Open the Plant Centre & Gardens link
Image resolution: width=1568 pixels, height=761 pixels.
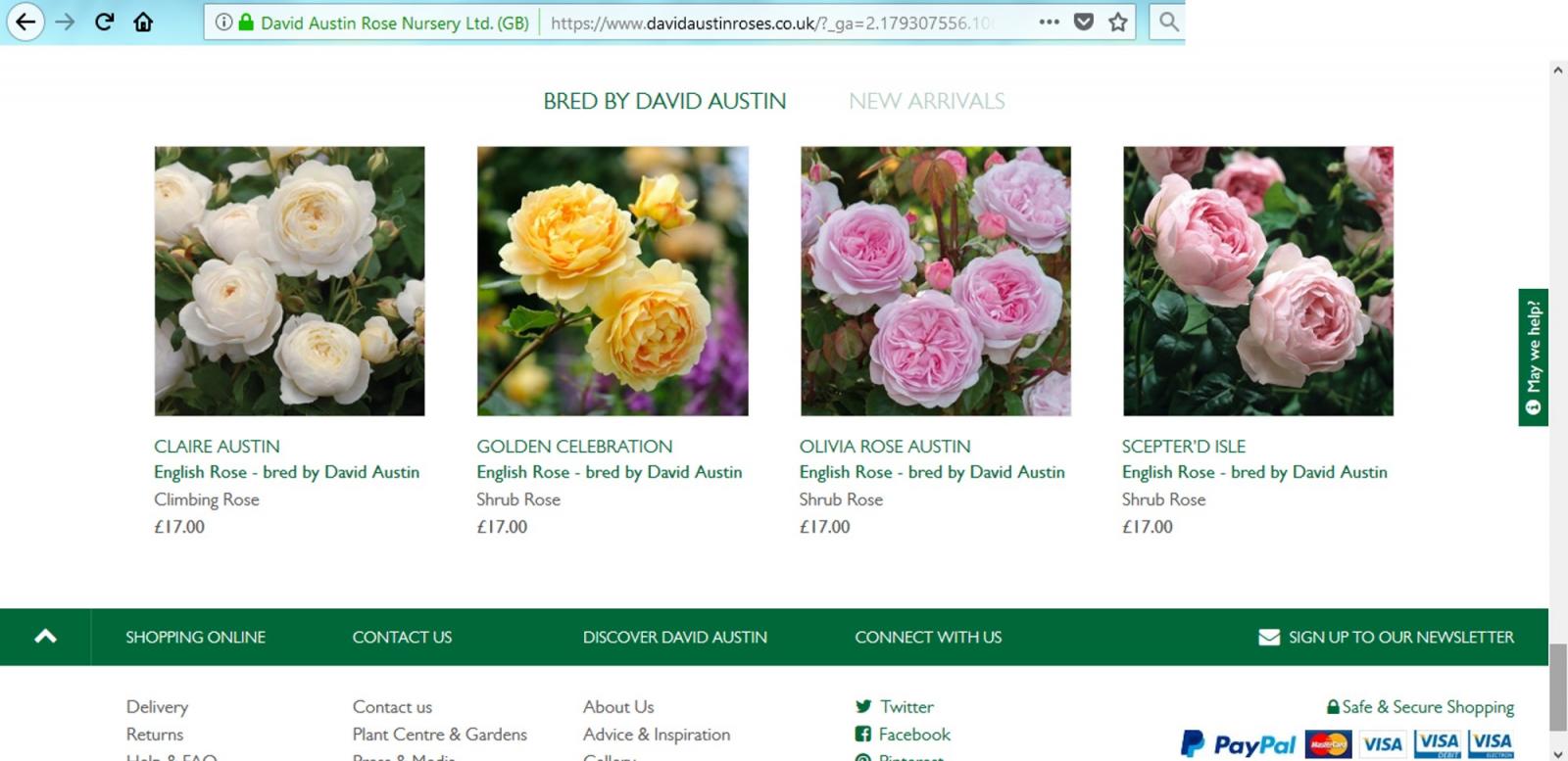(x=439, y=735)
